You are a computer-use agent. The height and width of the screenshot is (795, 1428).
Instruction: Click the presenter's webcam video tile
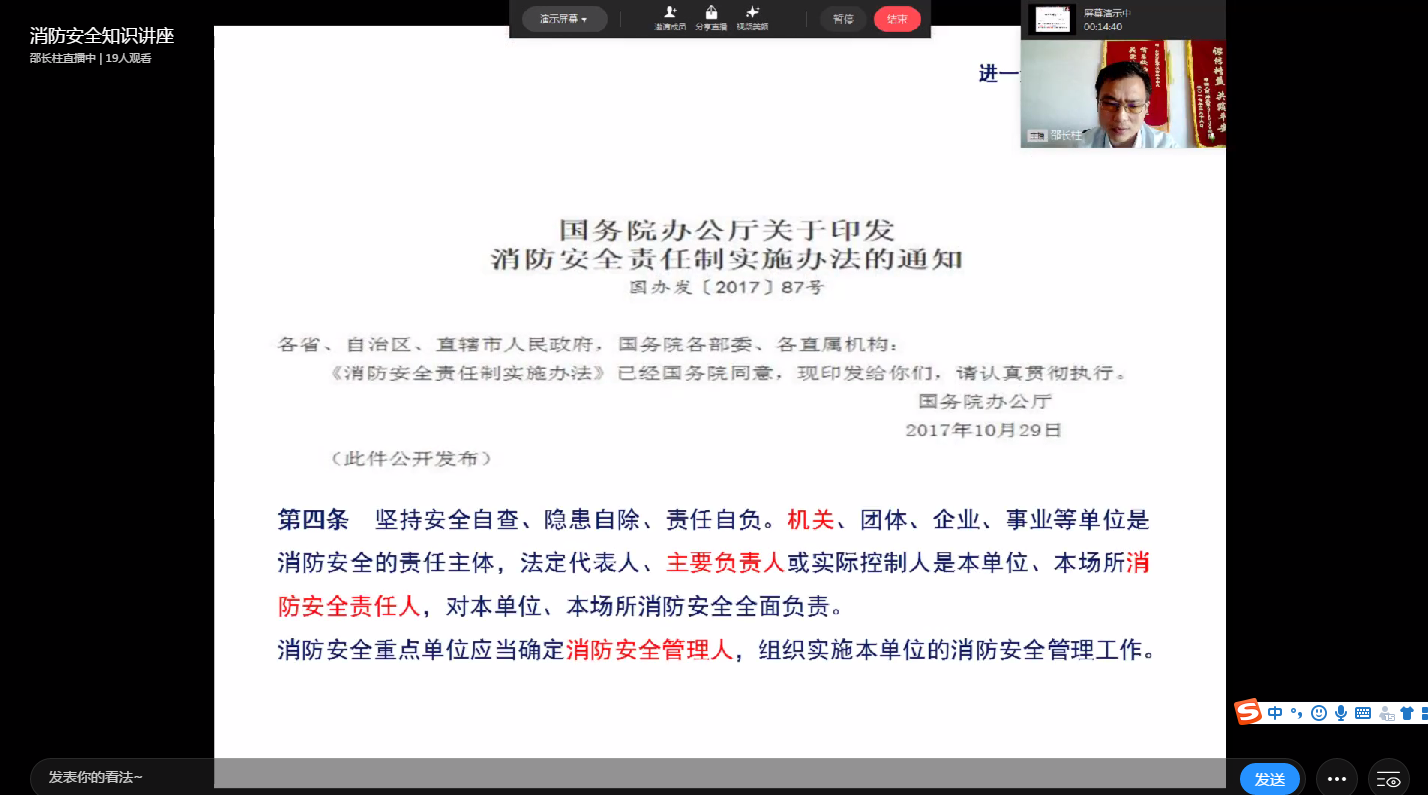1122,94
